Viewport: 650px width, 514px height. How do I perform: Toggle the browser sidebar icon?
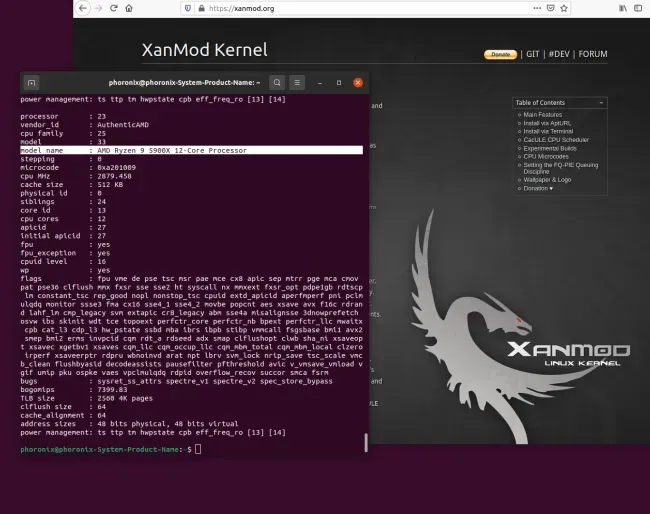pos(638,8)
